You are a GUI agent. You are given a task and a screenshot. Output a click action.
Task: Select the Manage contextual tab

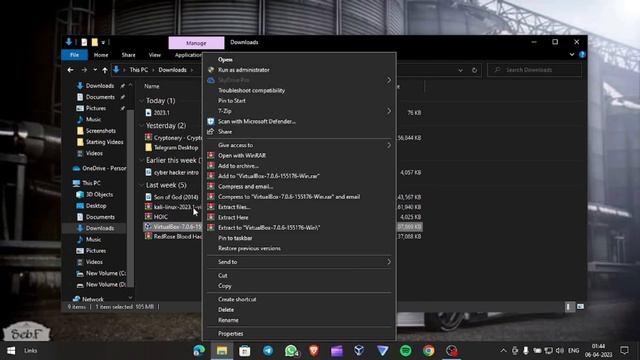point(196,43)
